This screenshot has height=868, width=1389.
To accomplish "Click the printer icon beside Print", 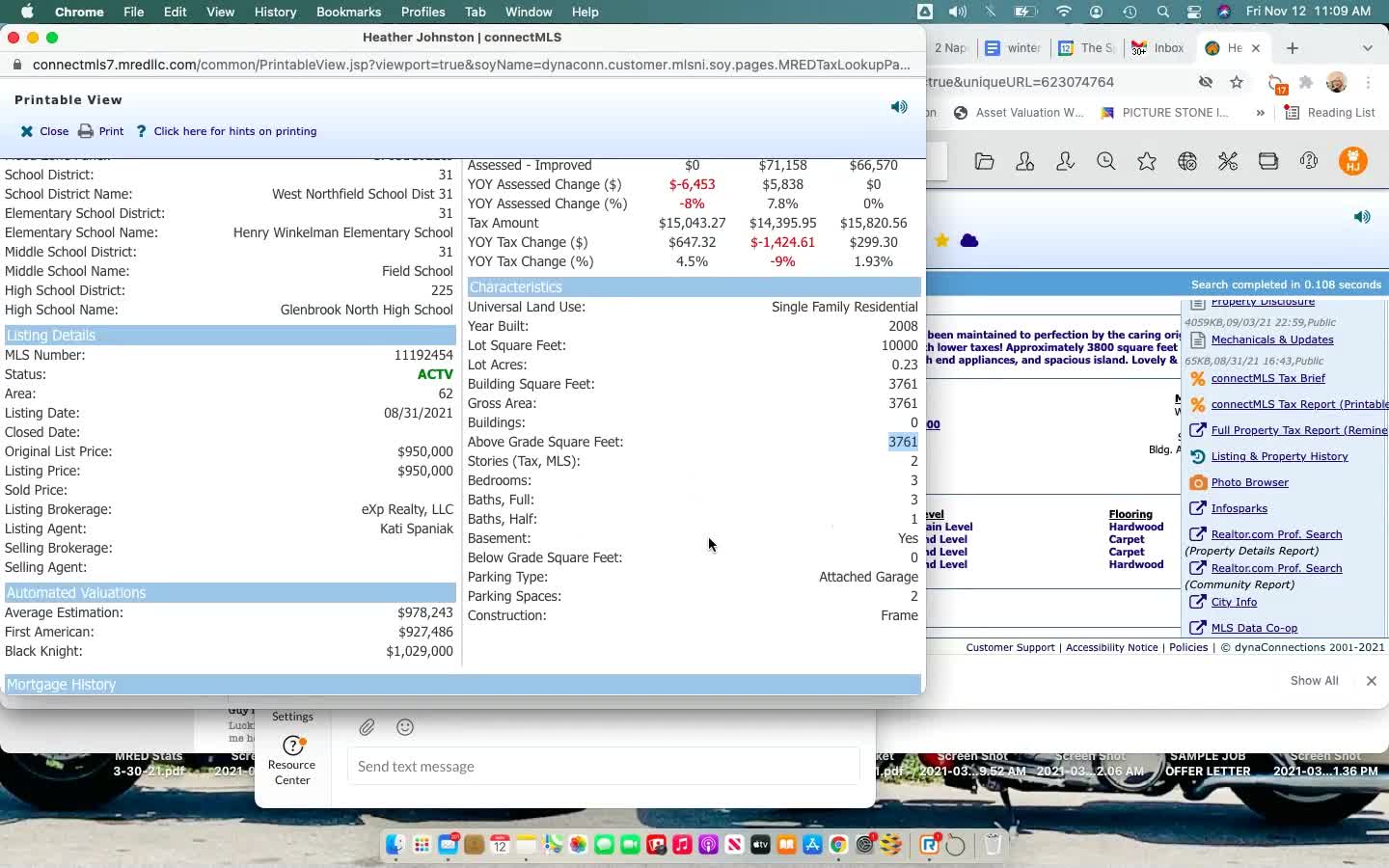I will coord(86,131).
